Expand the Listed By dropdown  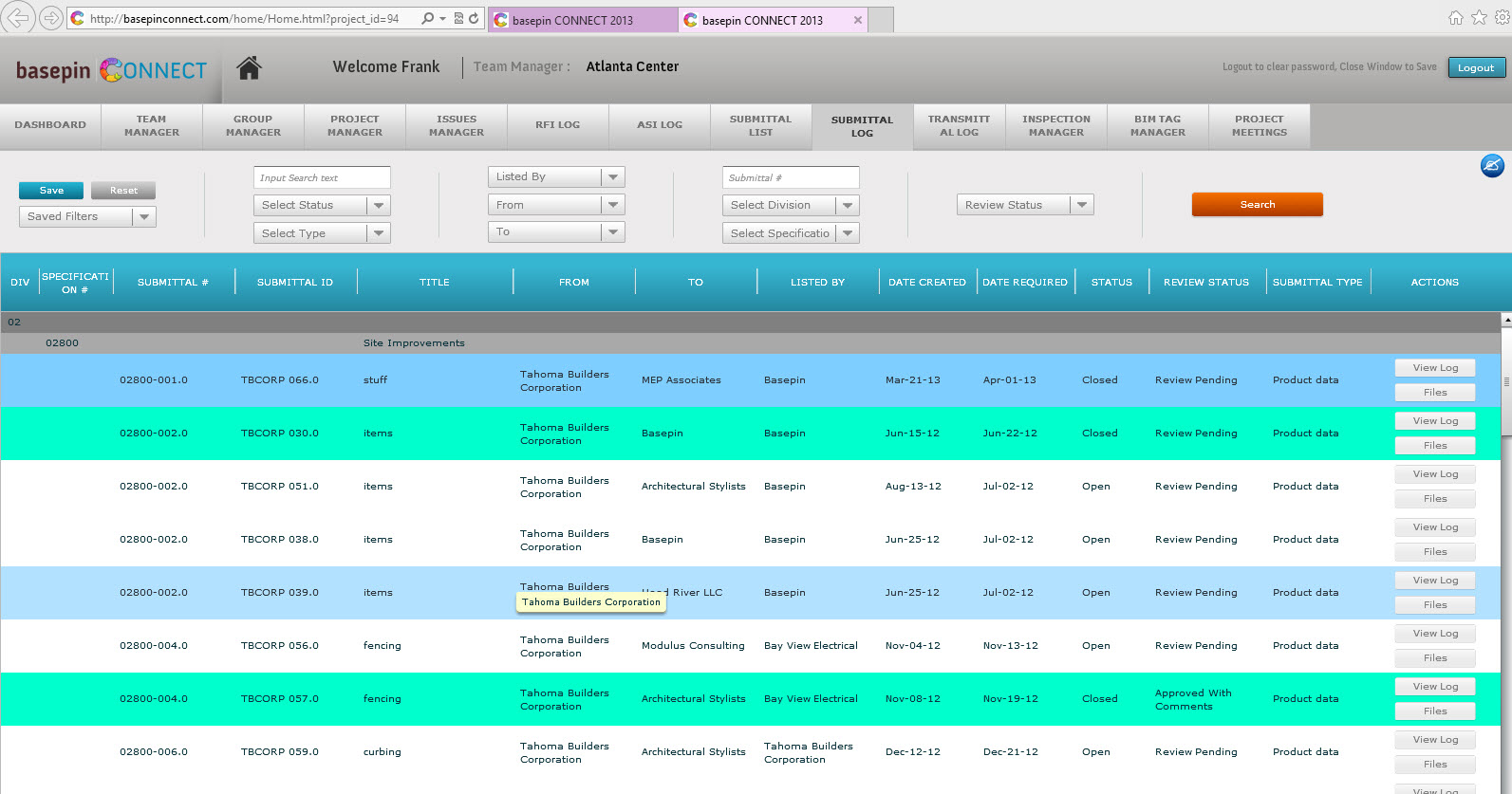click(x=556, y=177)
